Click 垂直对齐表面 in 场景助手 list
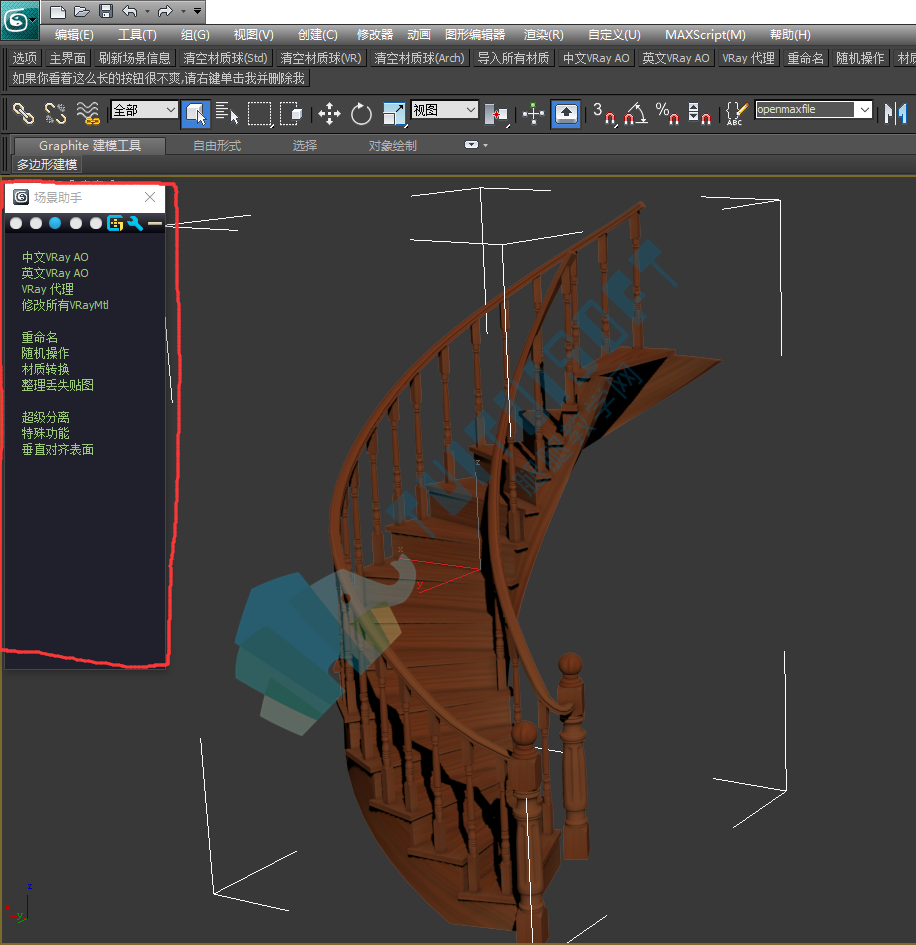 click(57, 450)
